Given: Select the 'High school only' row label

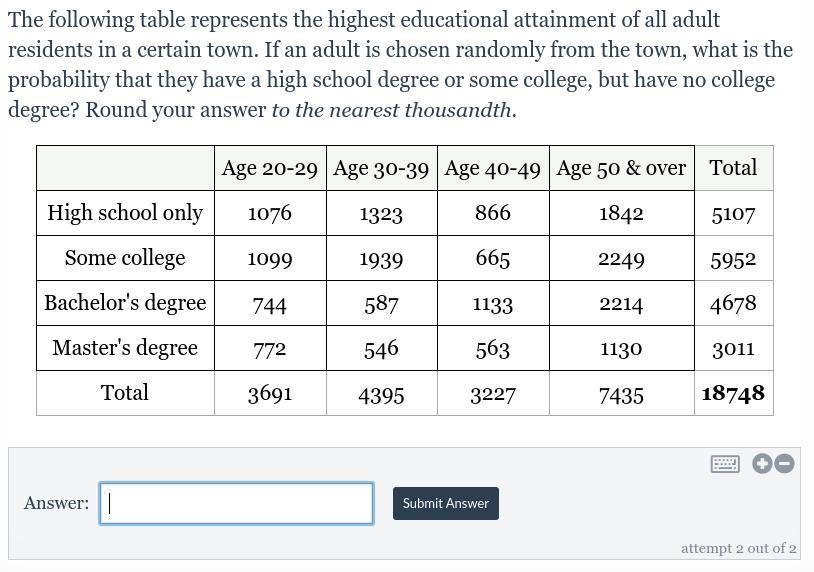Looking at the screenshot, I should pos(125,213).
